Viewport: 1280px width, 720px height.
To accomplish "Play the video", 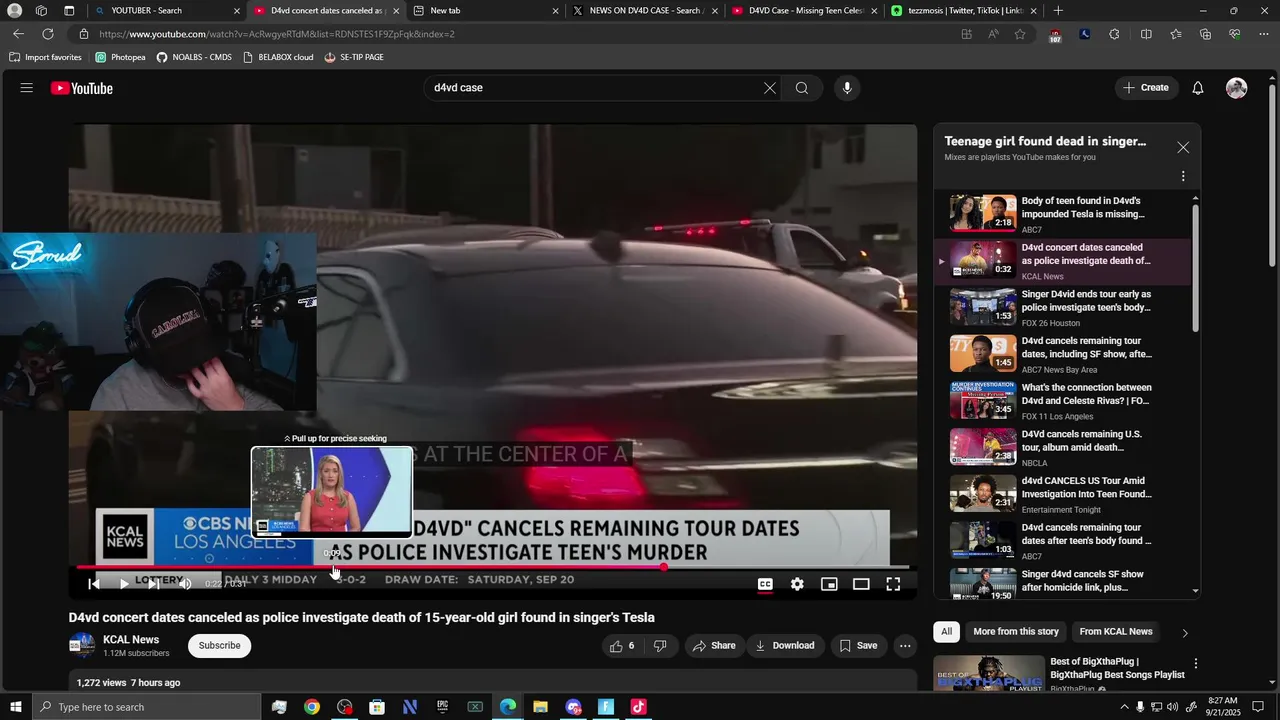I will pyautogui.click(x=124, y=584).
